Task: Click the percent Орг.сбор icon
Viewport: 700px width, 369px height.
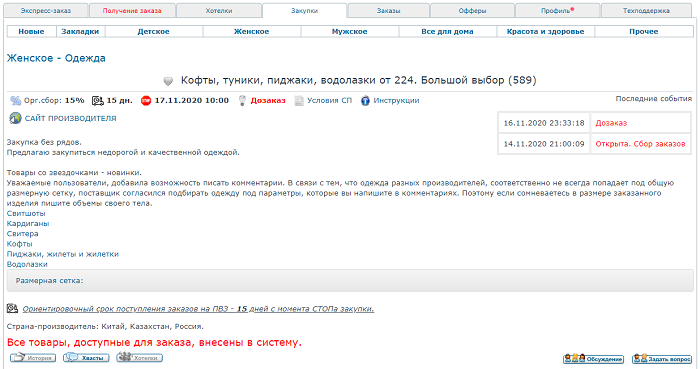Action: click(16, 100)
